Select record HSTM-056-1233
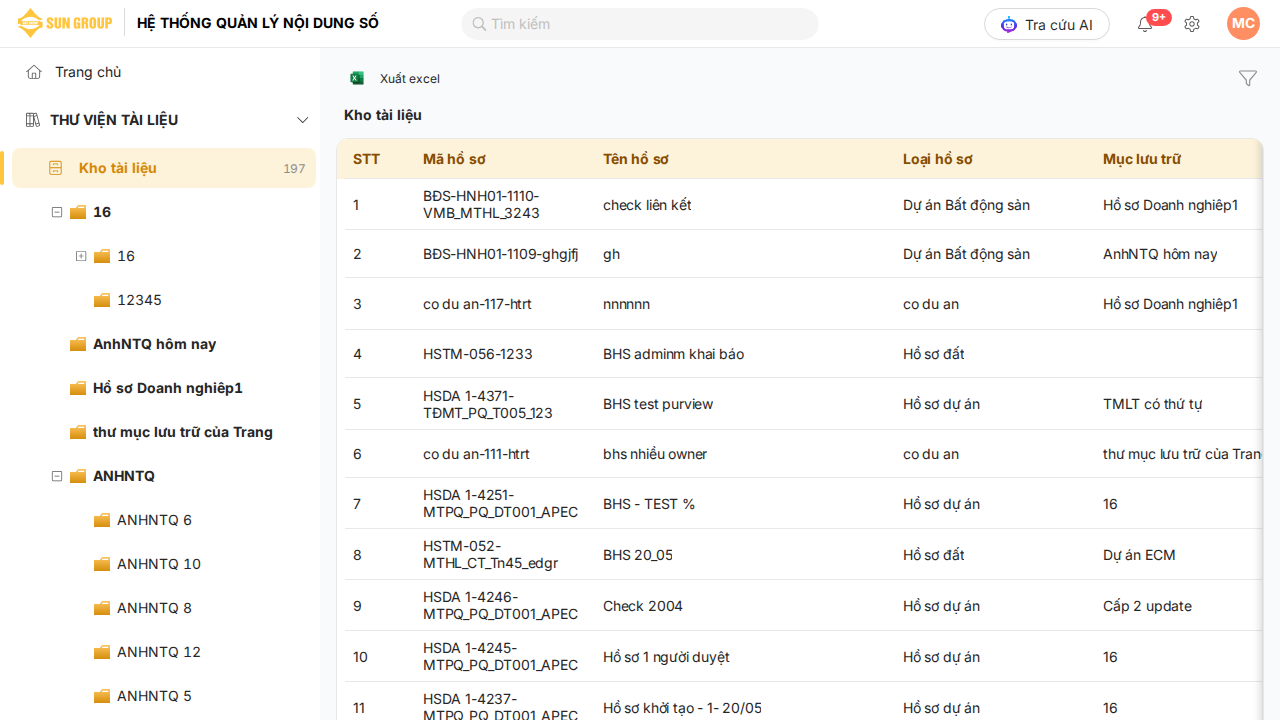 pyautogui.click(x=478, y=354)
